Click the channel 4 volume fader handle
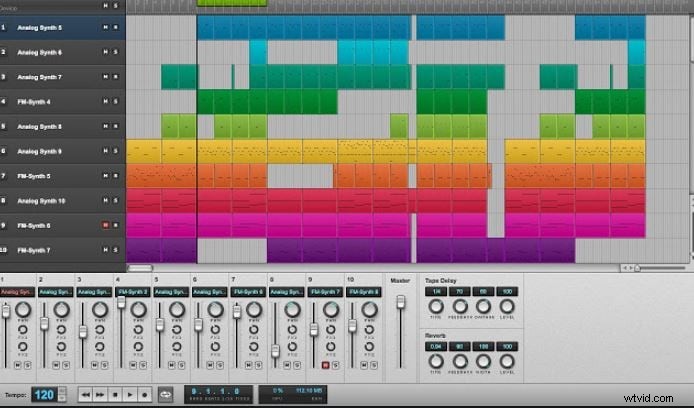 point(121,302)
